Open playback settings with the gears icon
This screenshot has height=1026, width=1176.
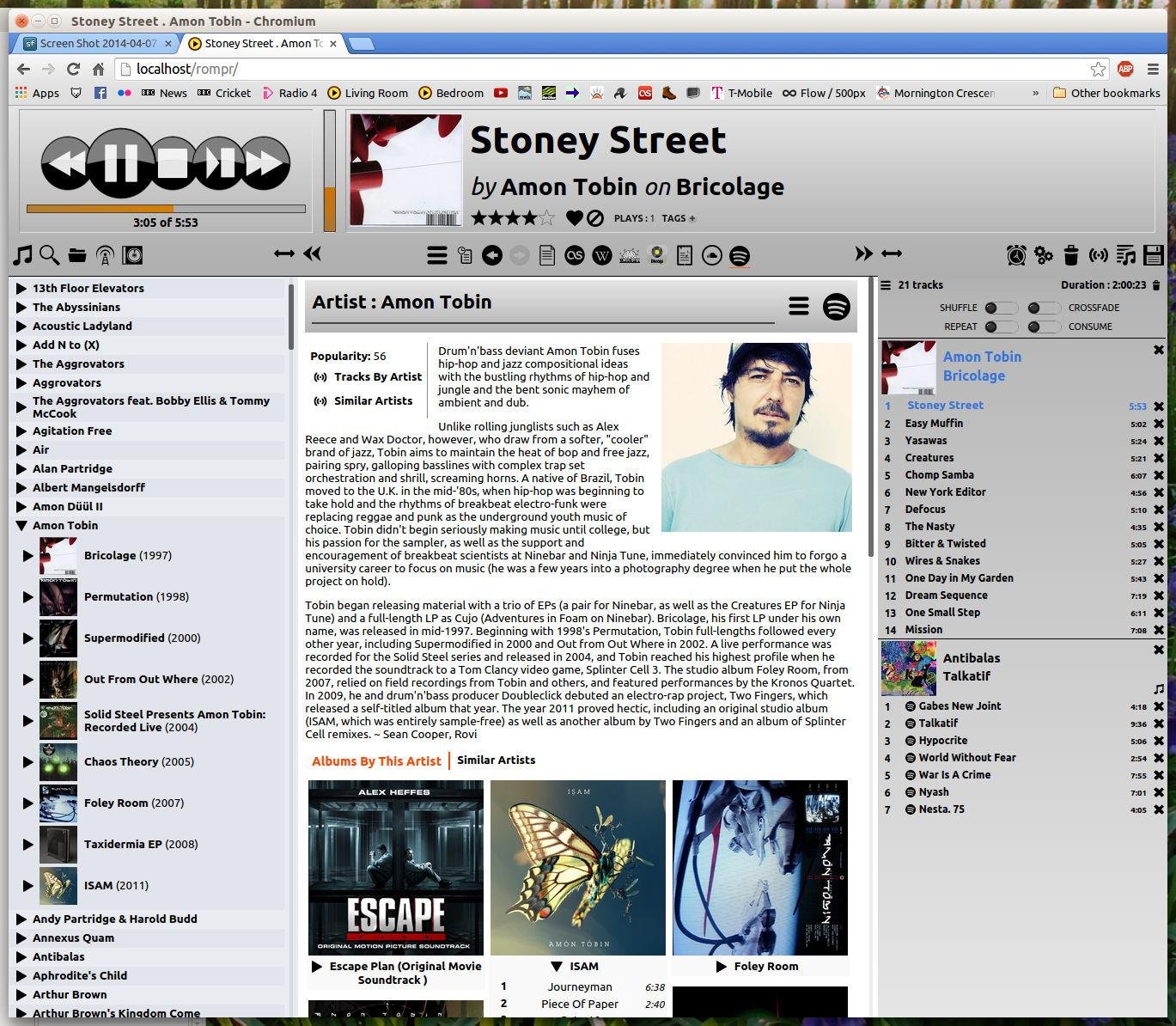[1042, 255]
